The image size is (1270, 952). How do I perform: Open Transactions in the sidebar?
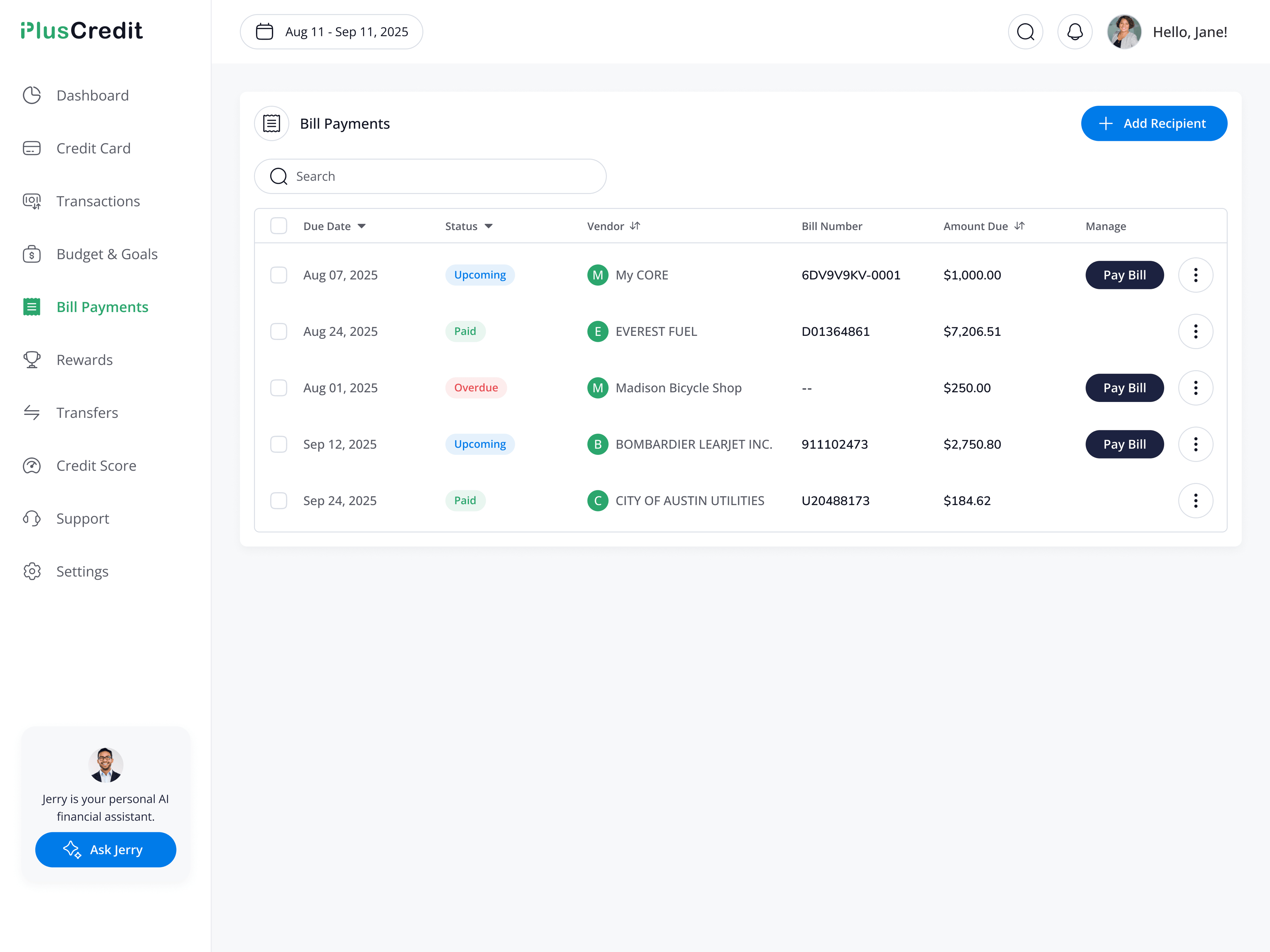click(82, 201)
